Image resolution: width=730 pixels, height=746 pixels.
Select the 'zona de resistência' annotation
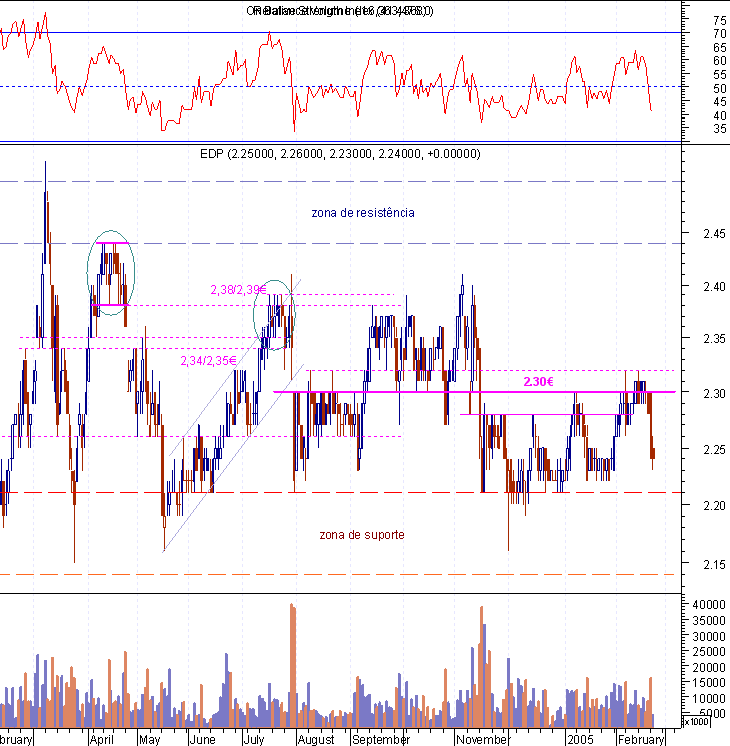point(363,213)
